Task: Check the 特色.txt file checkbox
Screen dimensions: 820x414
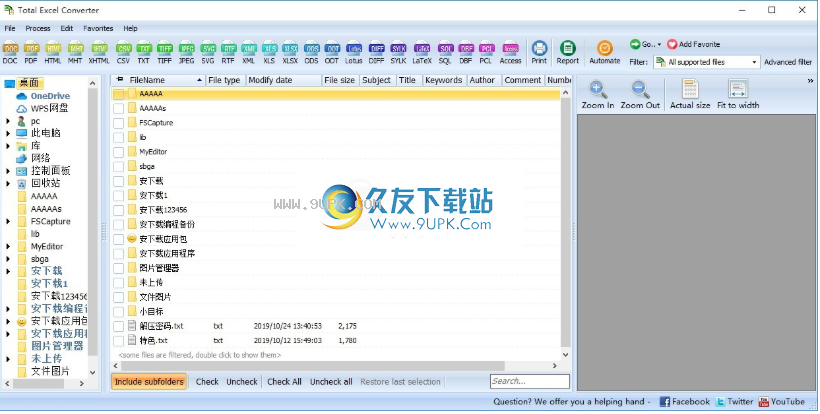Action: pyautogui.click(x=119, y=341)
